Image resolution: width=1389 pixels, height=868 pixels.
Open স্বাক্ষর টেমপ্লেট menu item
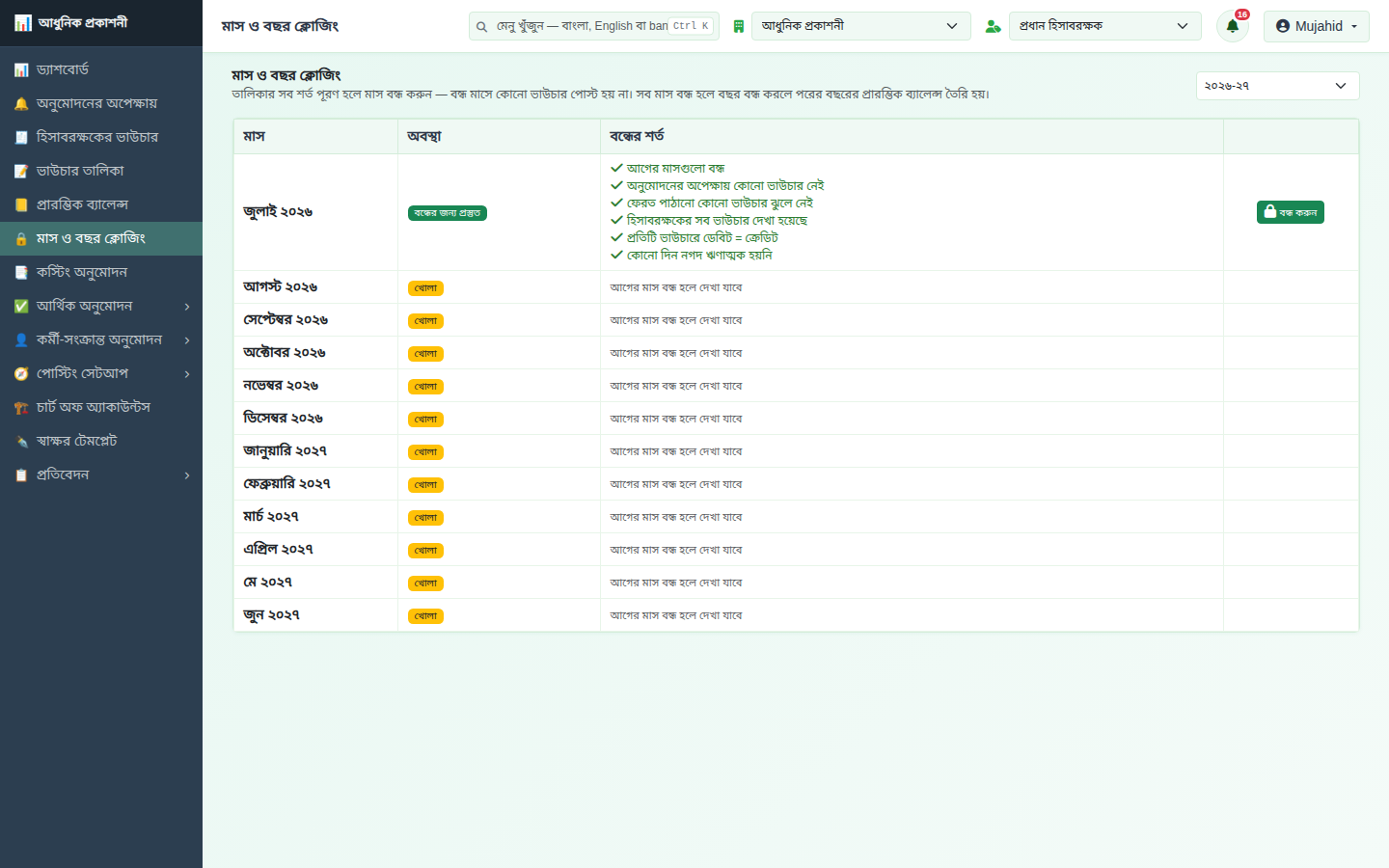pos(101,441)
